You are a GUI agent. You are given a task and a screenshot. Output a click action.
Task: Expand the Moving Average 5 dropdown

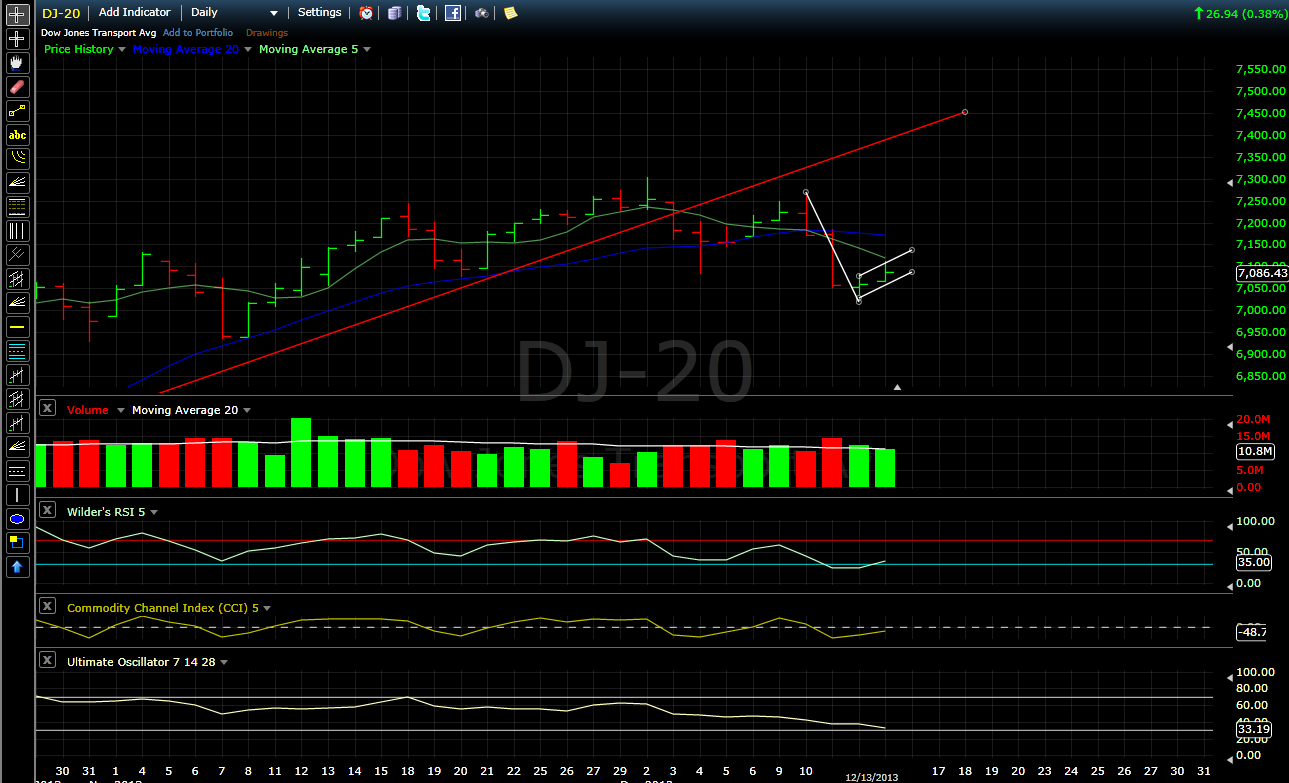(367, 49)
